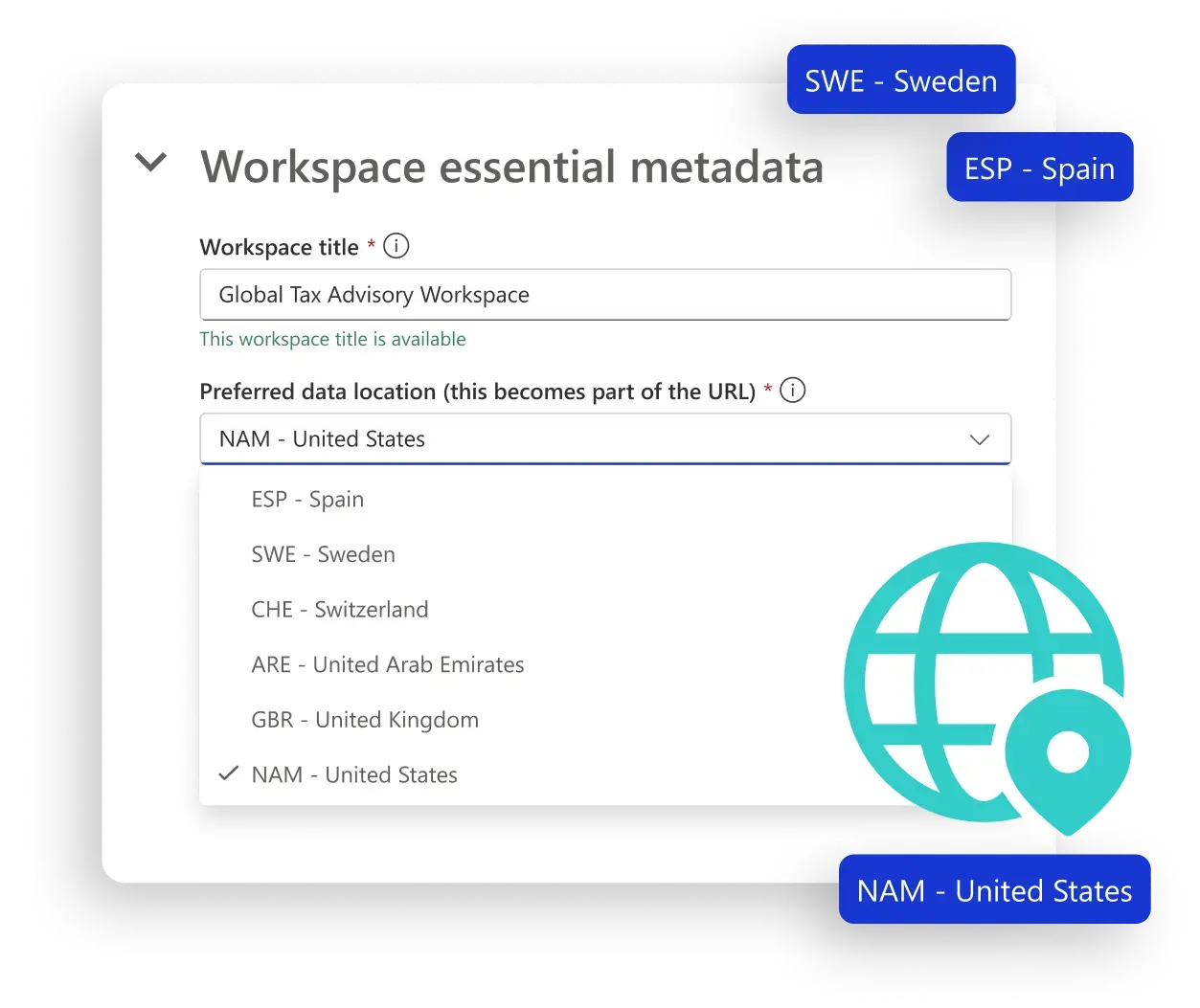Image resolution: width=1200 pixels, height=1008 pixels.
Task: Click the SWE - Sweden blue badge
Action: click(900, 80)
